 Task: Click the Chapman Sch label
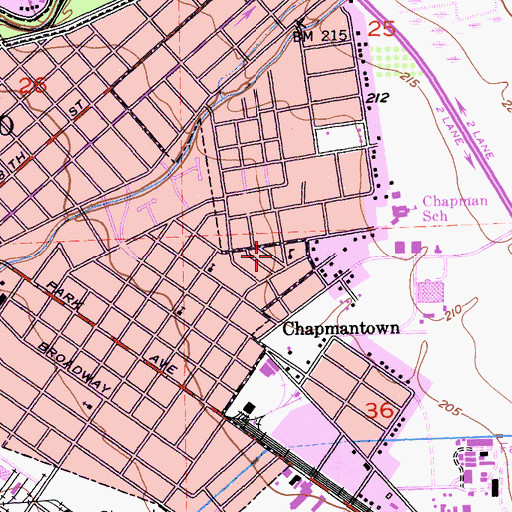tap(455, 208)
